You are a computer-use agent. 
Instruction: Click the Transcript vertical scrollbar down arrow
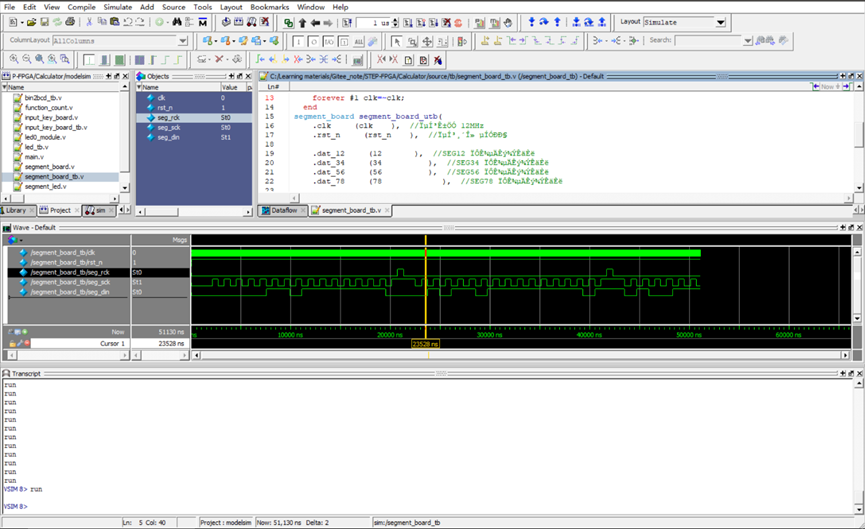click(859, 509)
